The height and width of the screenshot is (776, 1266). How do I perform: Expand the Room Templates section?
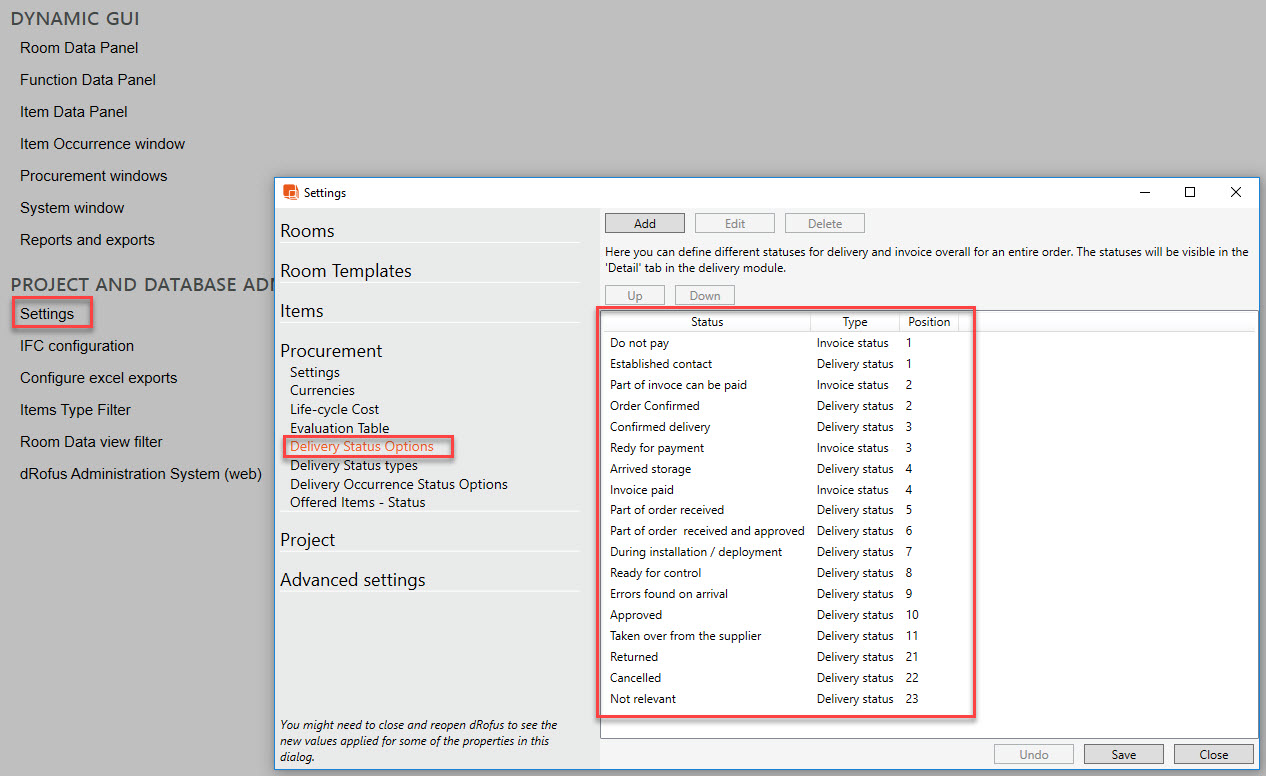pos(345,271)
